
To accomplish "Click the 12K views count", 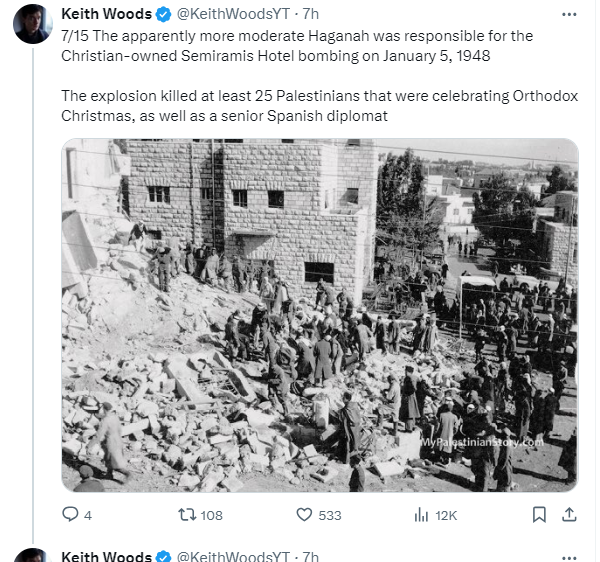I will (x=446, y=515).
